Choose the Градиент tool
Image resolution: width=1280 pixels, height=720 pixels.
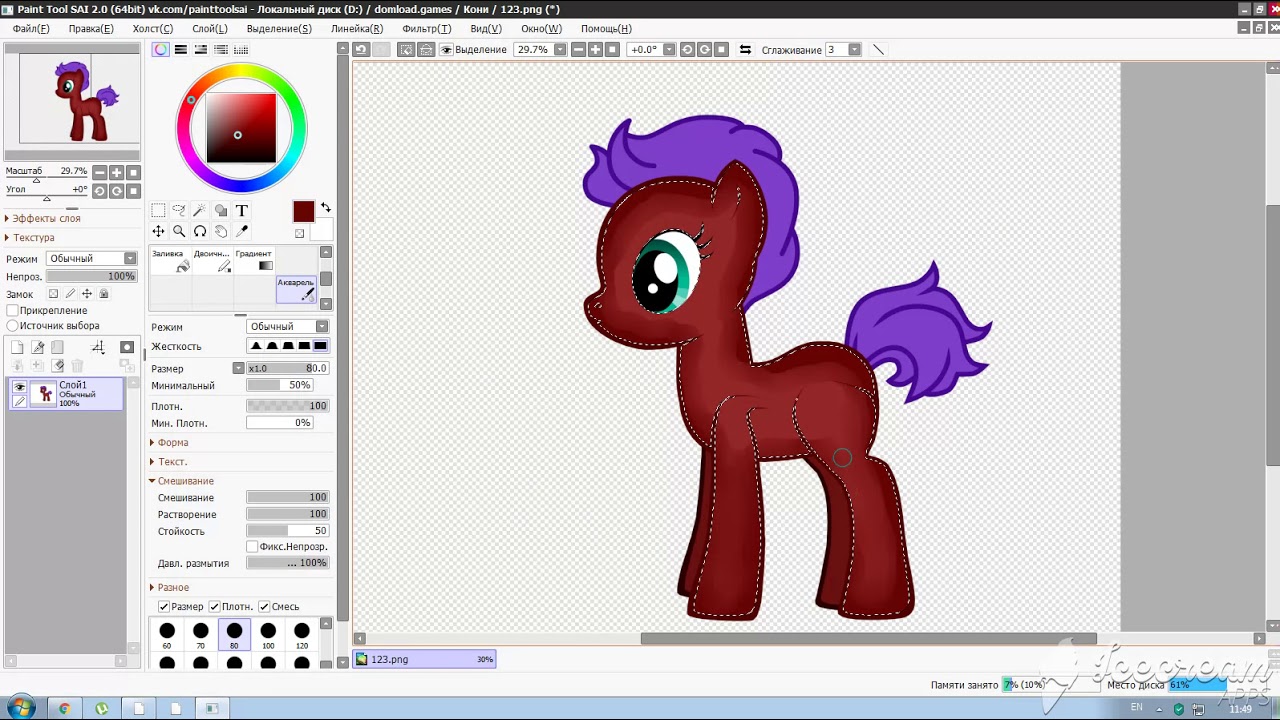tap(254, 261)
